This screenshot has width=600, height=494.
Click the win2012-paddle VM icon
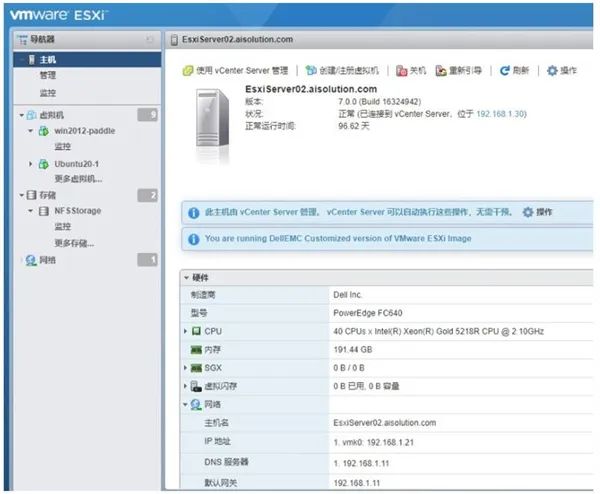44,131
